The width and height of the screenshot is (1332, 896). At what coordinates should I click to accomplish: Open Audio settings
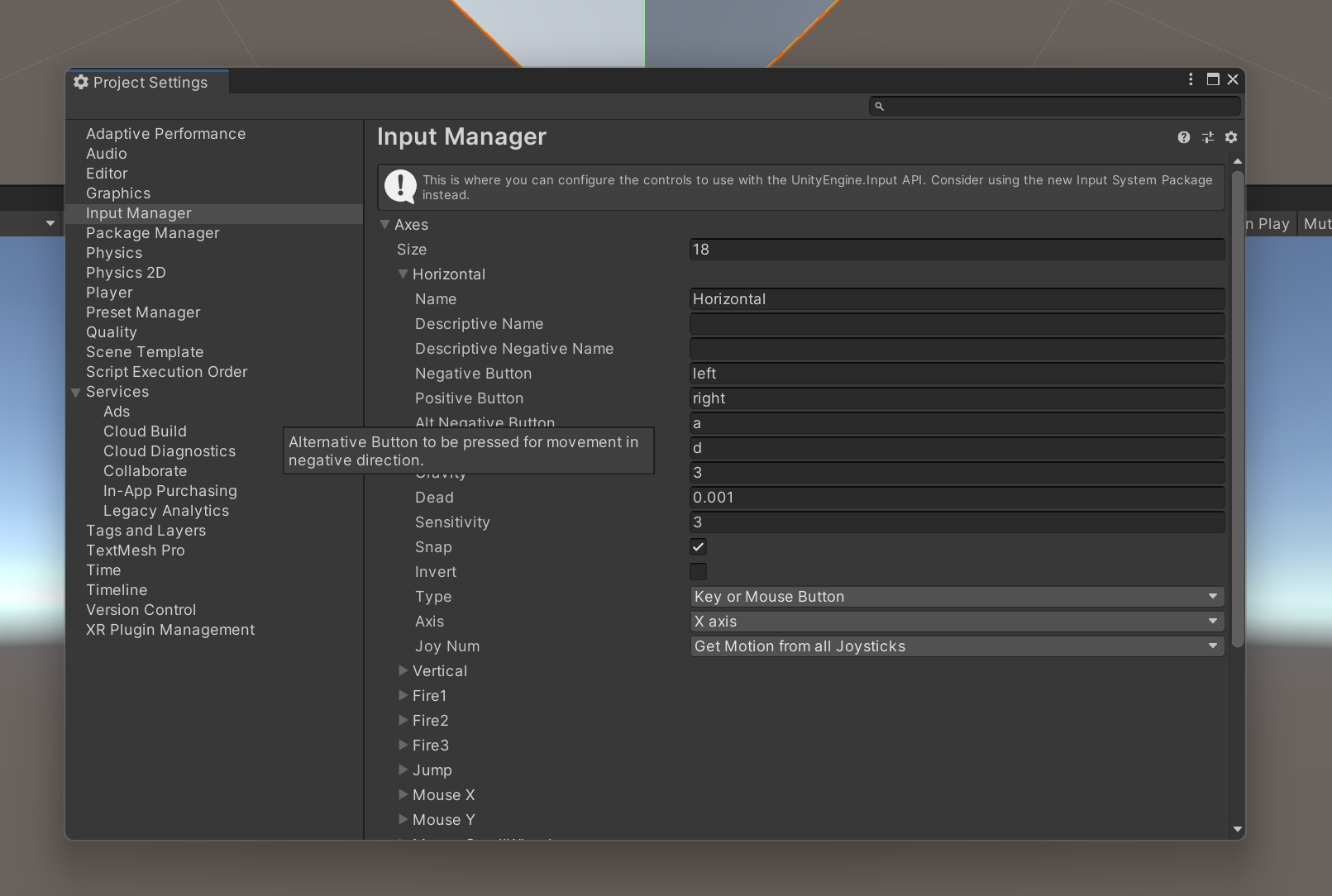[107, 154]
